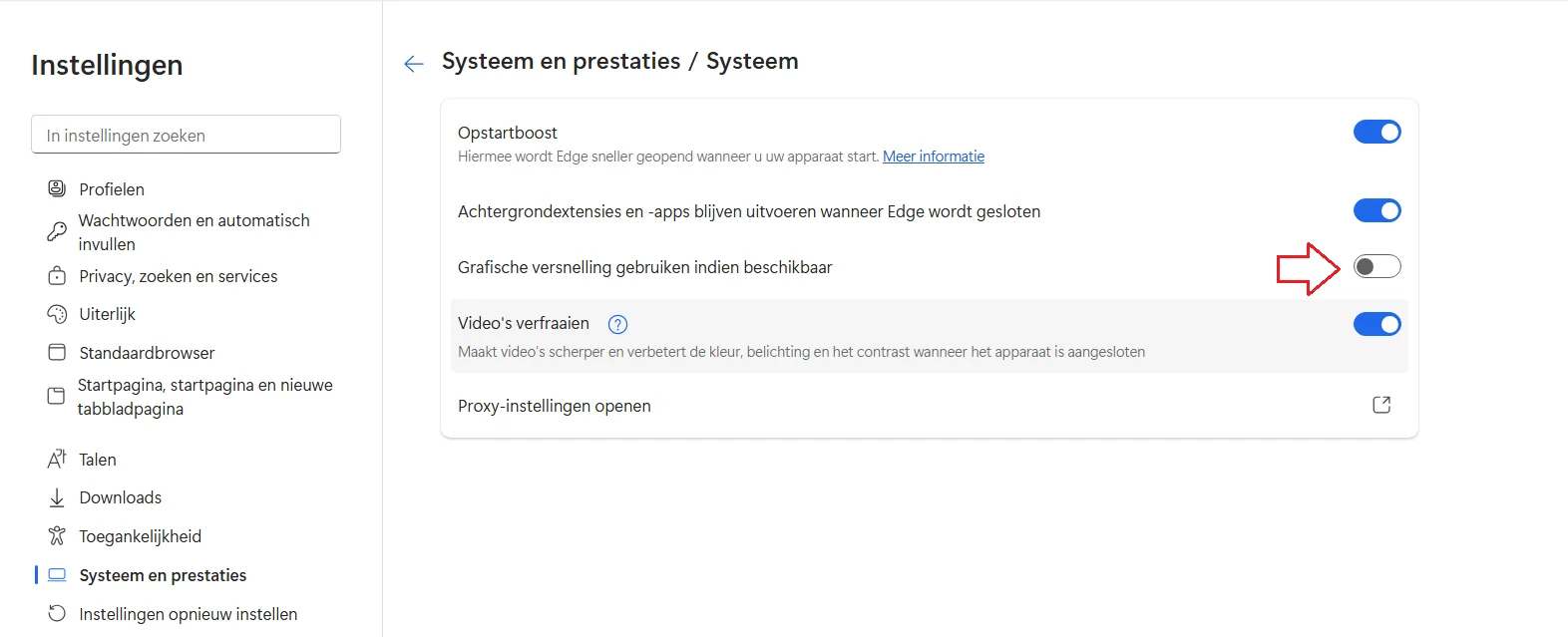Click the Talen language icon
The width and height of the screenshot is (1568, 637).
[57, 460]
